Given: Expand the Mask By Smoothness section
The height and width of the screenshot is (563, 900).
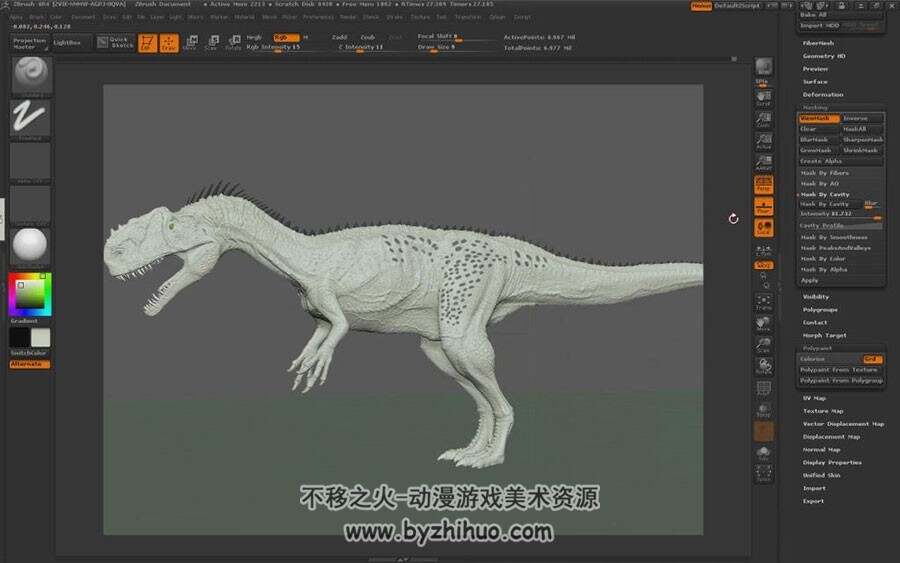Looking at the screenshot, I should click(x=834, y=237).
